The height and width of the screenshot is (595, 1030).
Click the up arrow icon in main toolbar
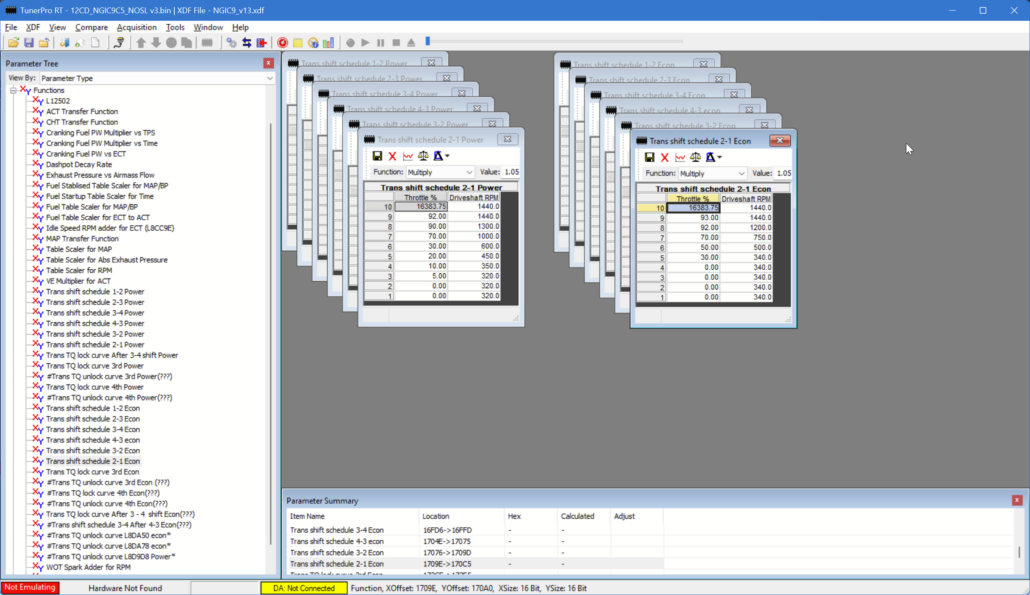pos(141,43)
